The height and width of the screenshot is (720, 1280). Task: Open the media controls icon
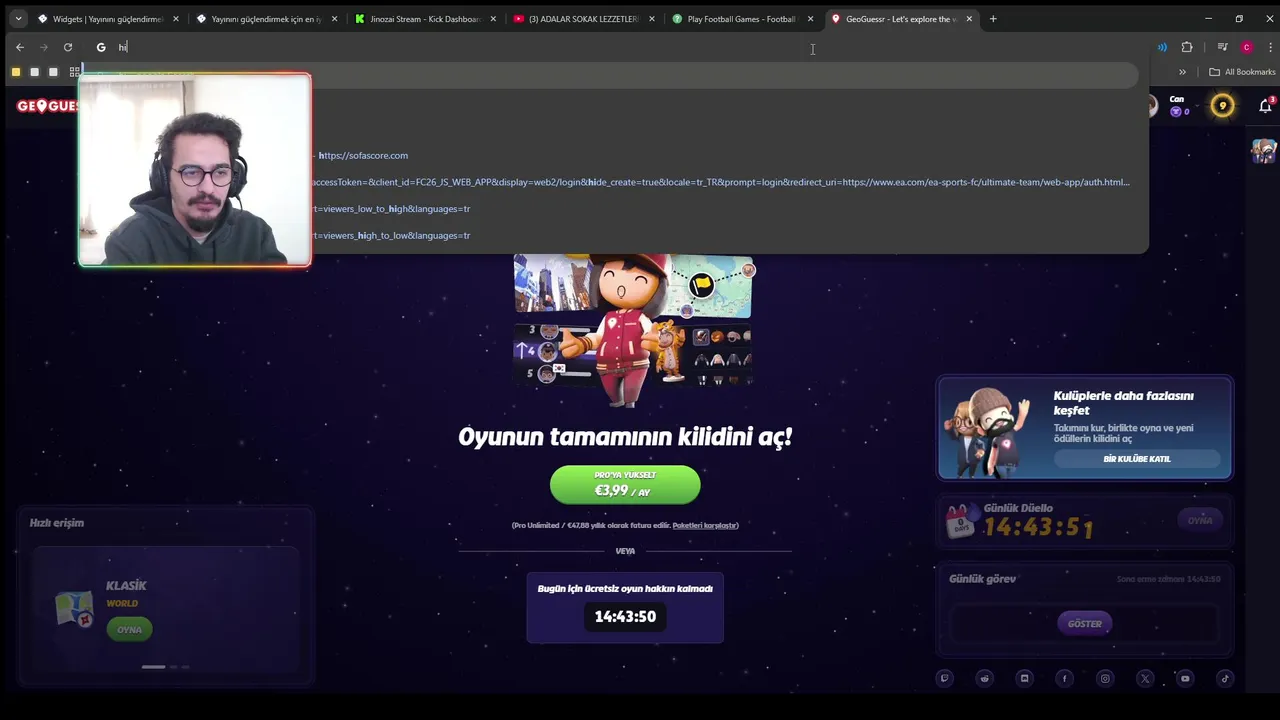point(1222,47)
